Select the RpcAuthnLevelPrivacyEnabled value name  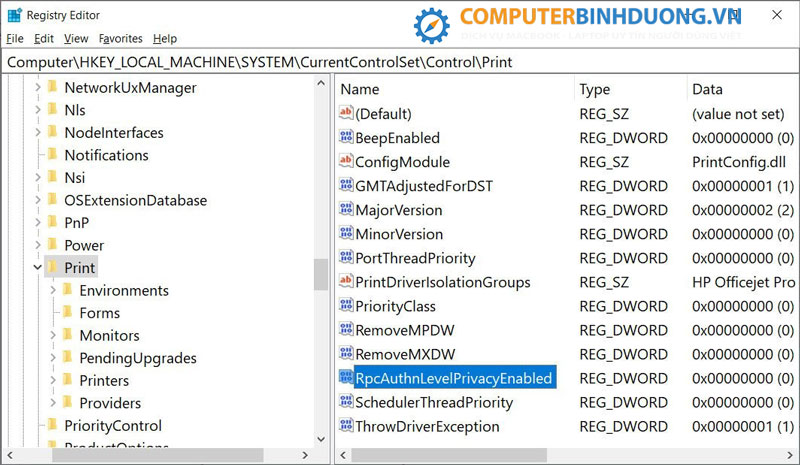point(454,378)
